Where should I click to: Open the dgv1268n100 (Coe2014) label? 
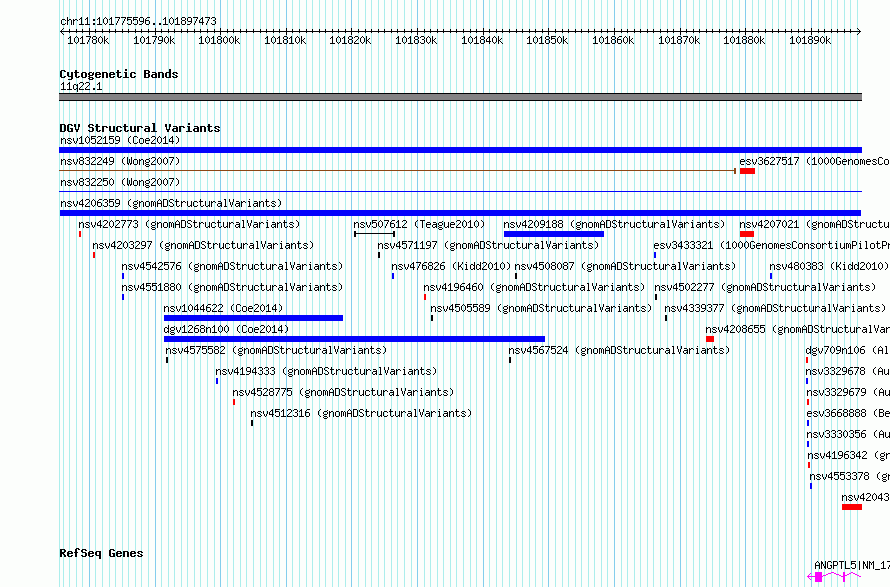point(226,329)
